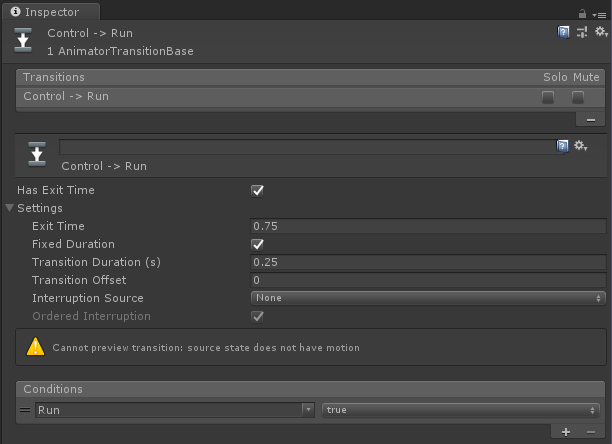The width and height of the screenshot is (612, 444).
Task: Open help reference icon in Inspector header
Action: [x=563, y=32]
